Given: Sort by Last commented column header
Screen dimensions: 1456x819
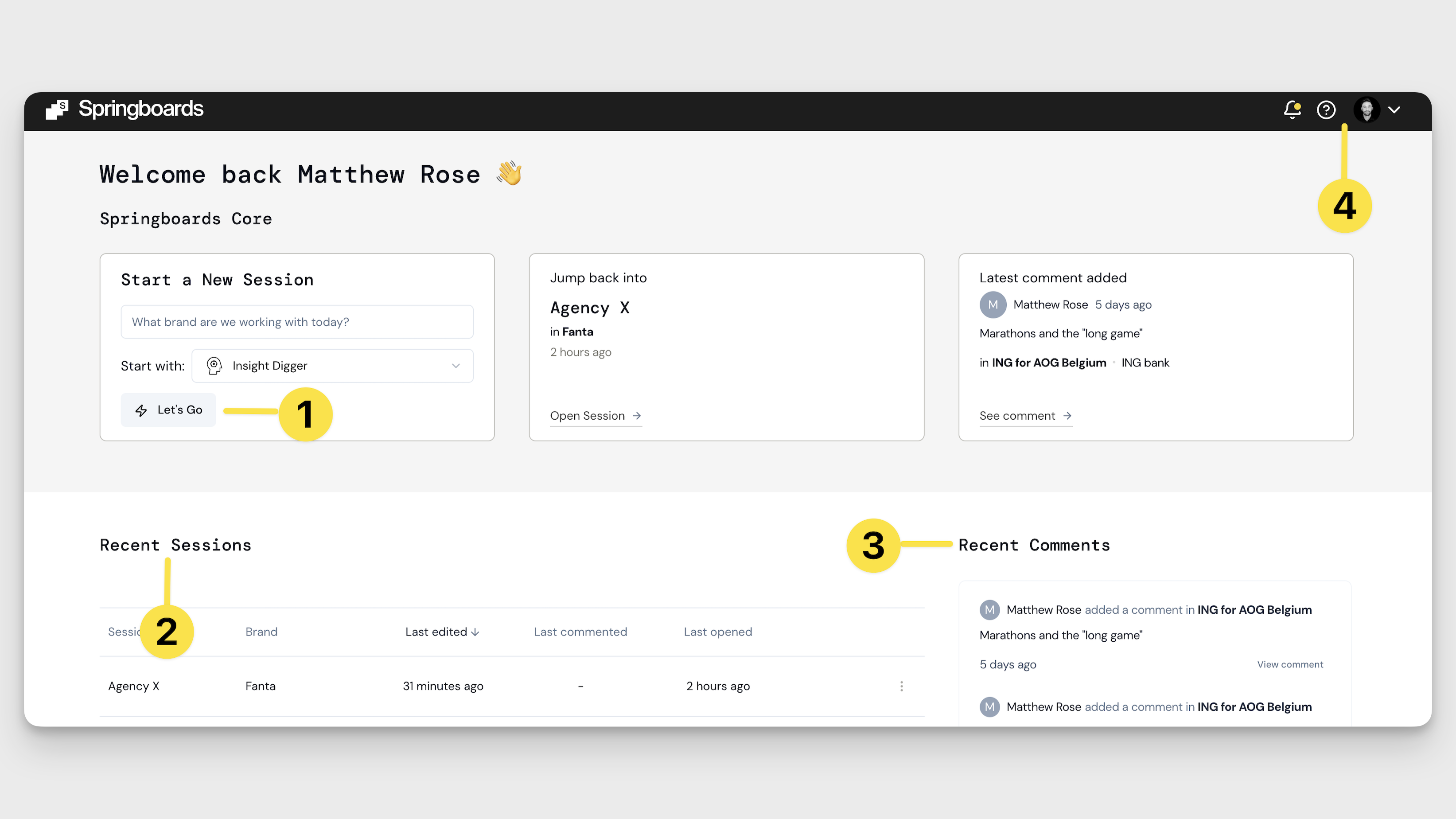Looking at the screenshot, I should tap(580, 632).
